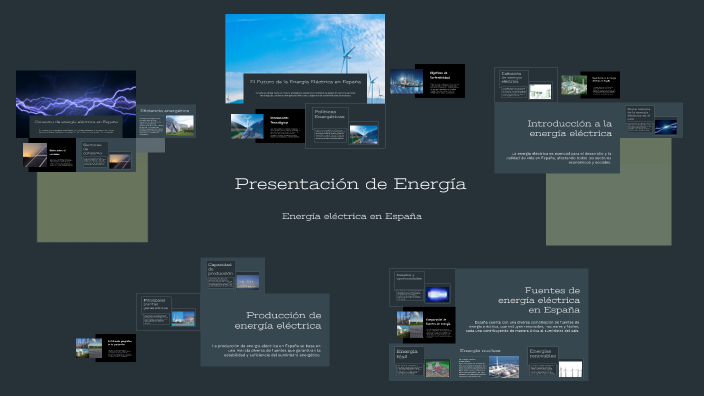This screenshot has height=396, width=704.
Task: Open the 'Introducción a la energía eléctrica' topic
Action: (557, 138)
